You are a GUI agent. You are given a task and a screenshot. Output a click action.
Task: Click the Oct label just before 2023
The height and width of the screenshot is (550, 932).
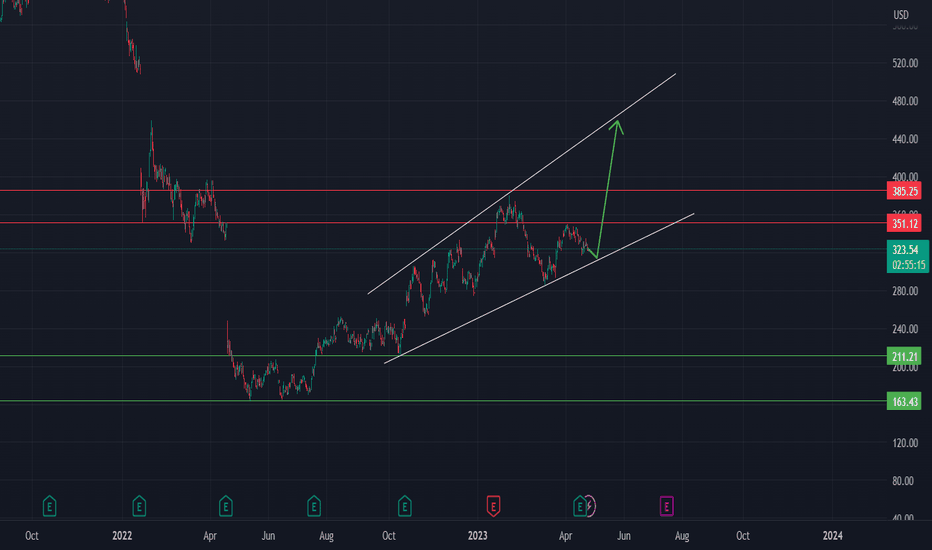389,536
